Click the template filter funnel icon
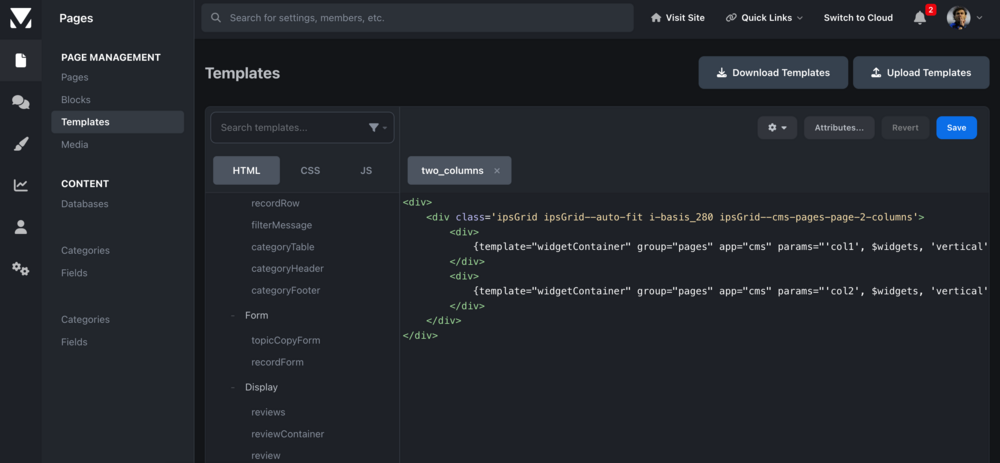Screen dimensions: 1000x463 pos(374,128)
